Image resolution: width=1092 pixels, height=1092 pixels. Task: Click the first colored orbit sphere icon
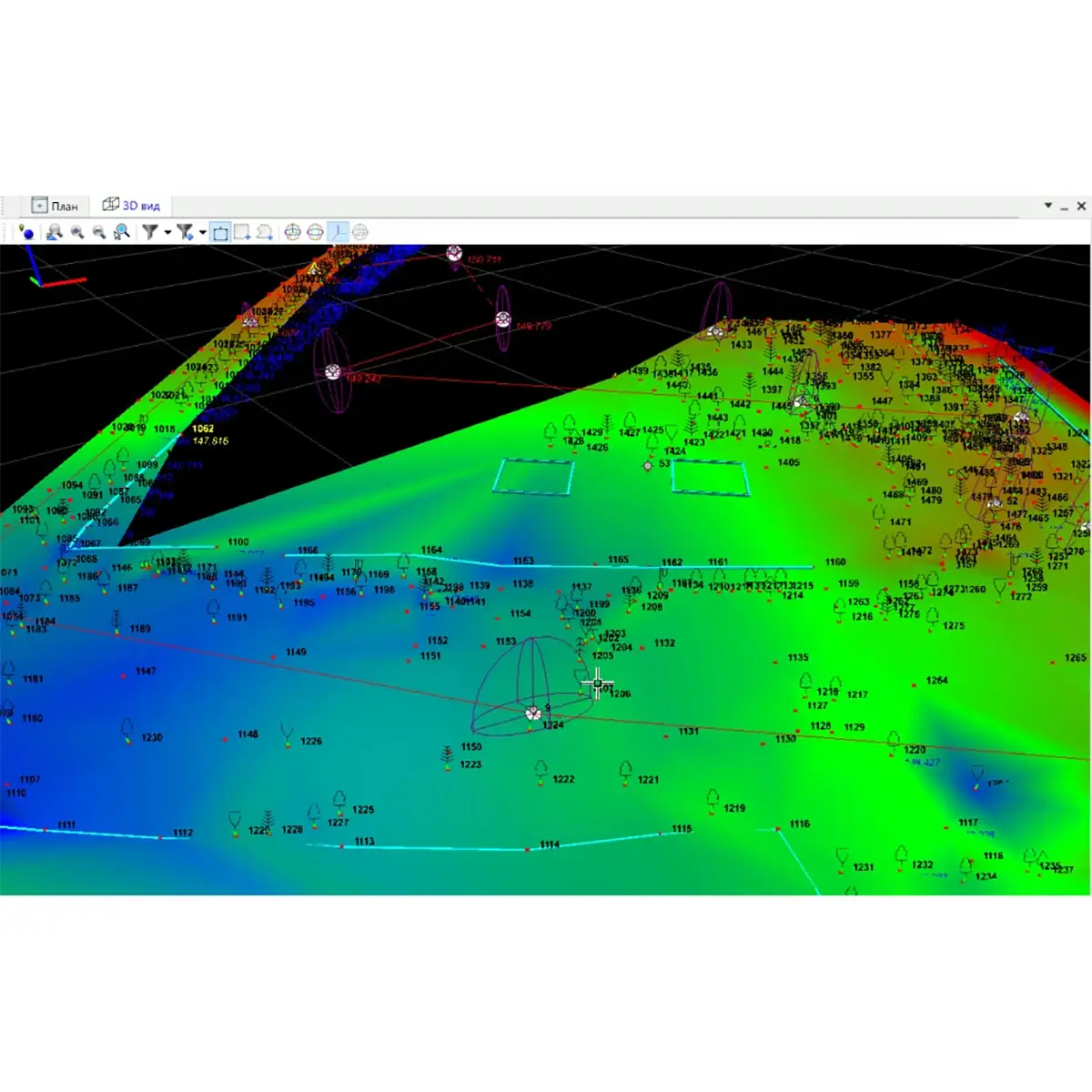pos(293,233)
